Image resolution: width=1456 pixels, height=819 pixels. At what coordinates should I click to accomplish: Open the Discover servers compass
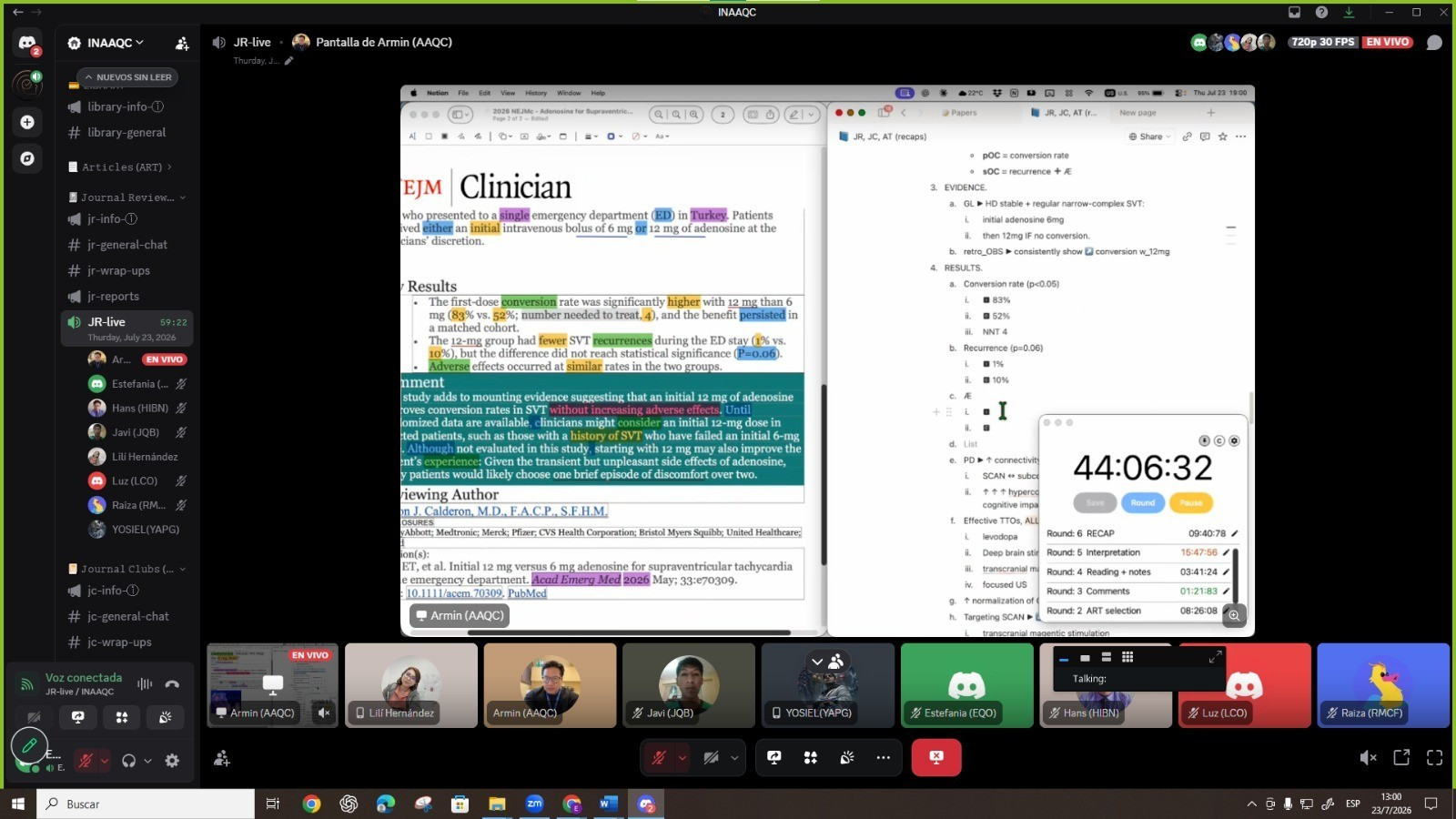[x=27, y=158]
